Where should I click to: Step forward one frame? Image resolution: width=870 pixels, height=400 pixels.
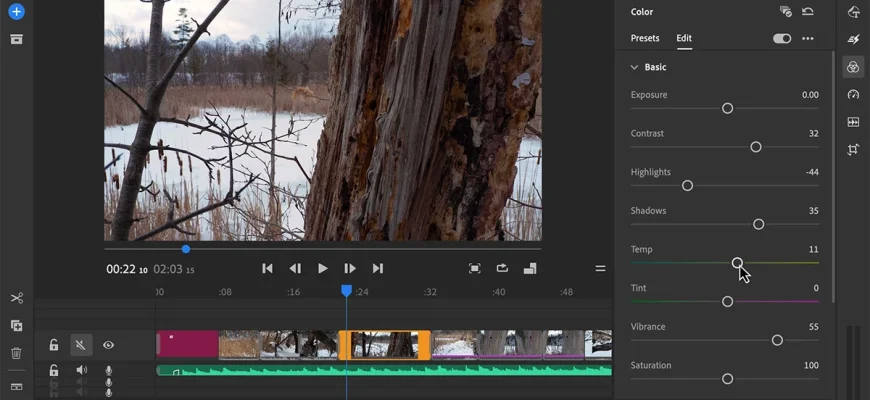click(350, 269)
